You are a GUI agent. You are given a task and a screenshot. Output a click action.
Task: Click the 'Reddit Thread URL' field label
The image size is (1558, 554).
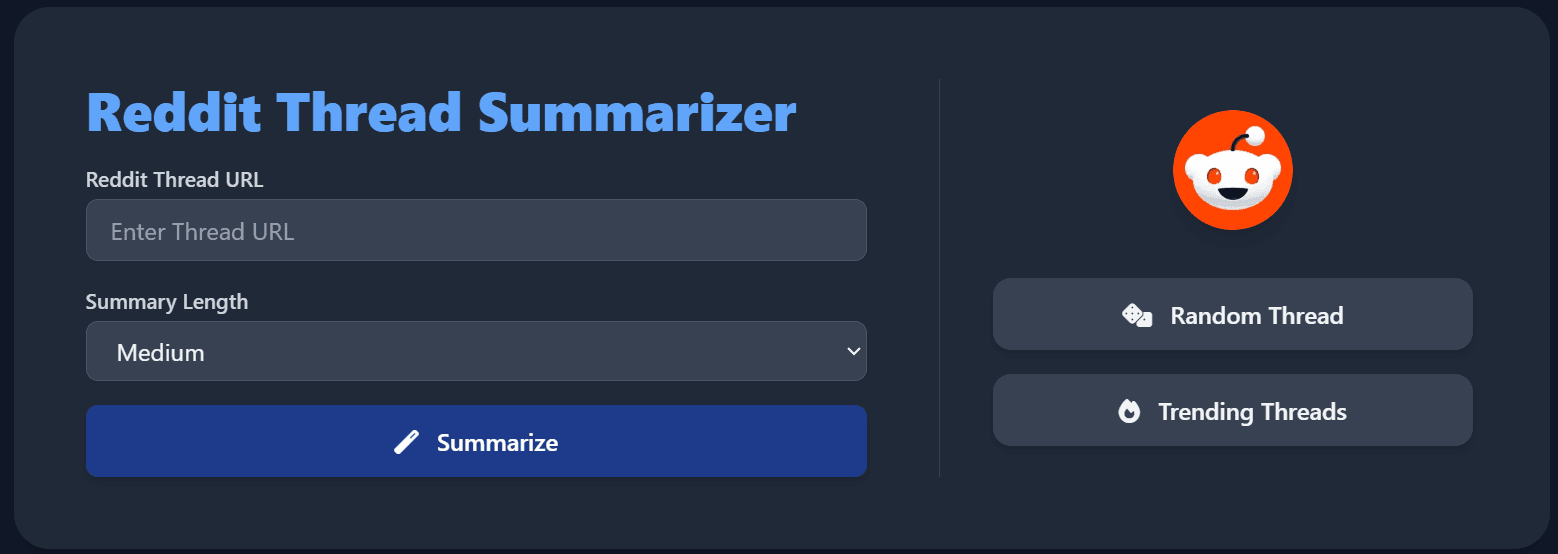tap(175, 180)
